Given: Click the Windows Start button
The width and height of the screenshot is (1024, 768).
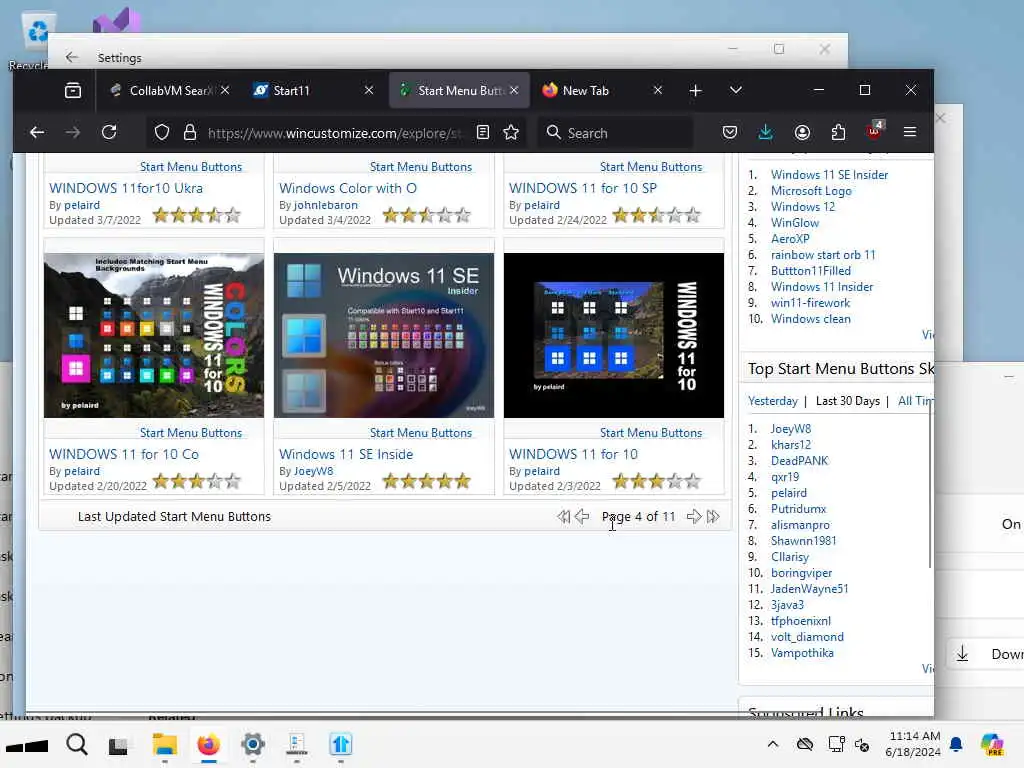Looking at the screenshot, I should 27,745.
